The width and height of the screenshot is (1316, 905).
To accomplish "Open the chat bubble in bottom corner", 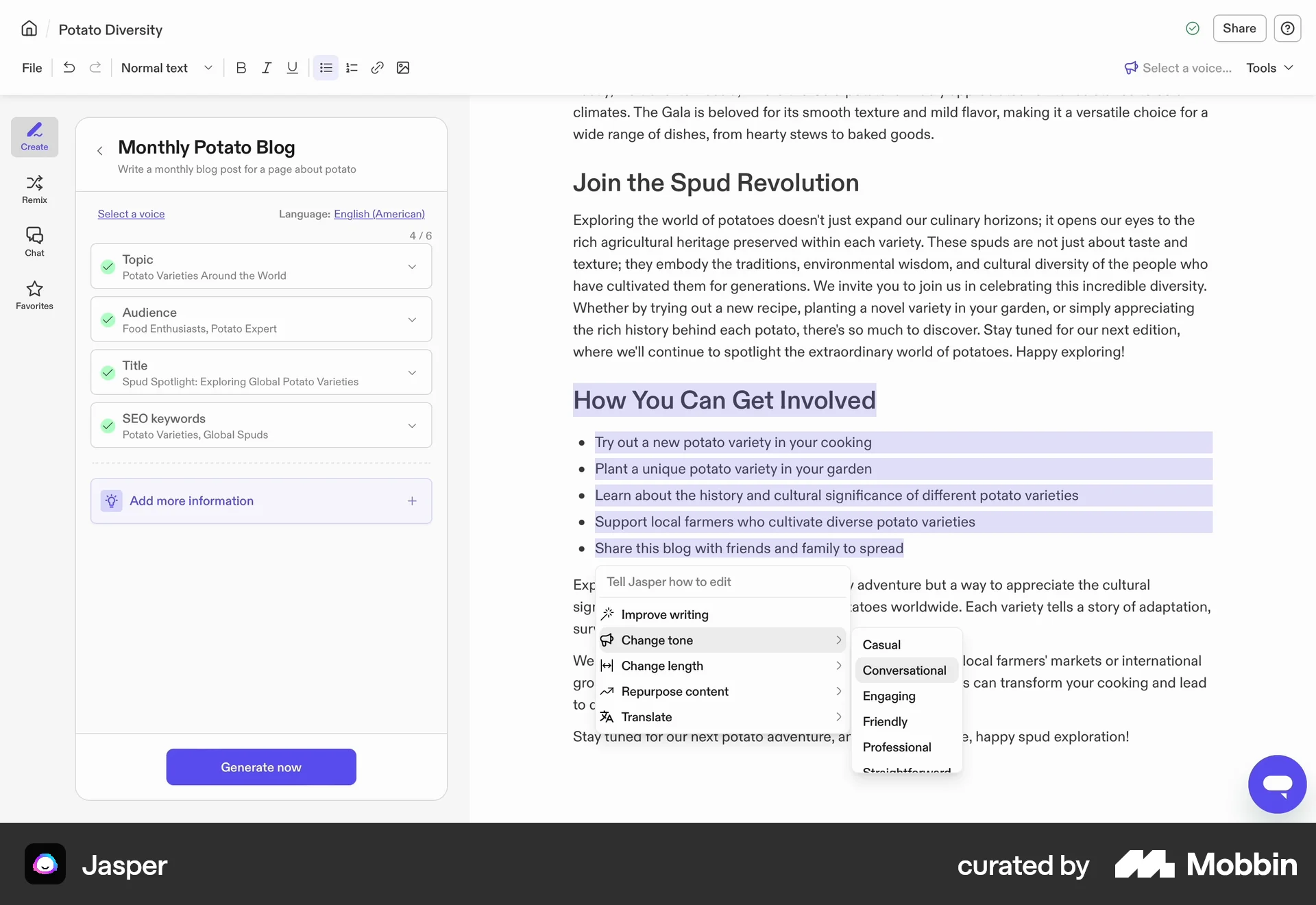I will (x=1276, y=784).
